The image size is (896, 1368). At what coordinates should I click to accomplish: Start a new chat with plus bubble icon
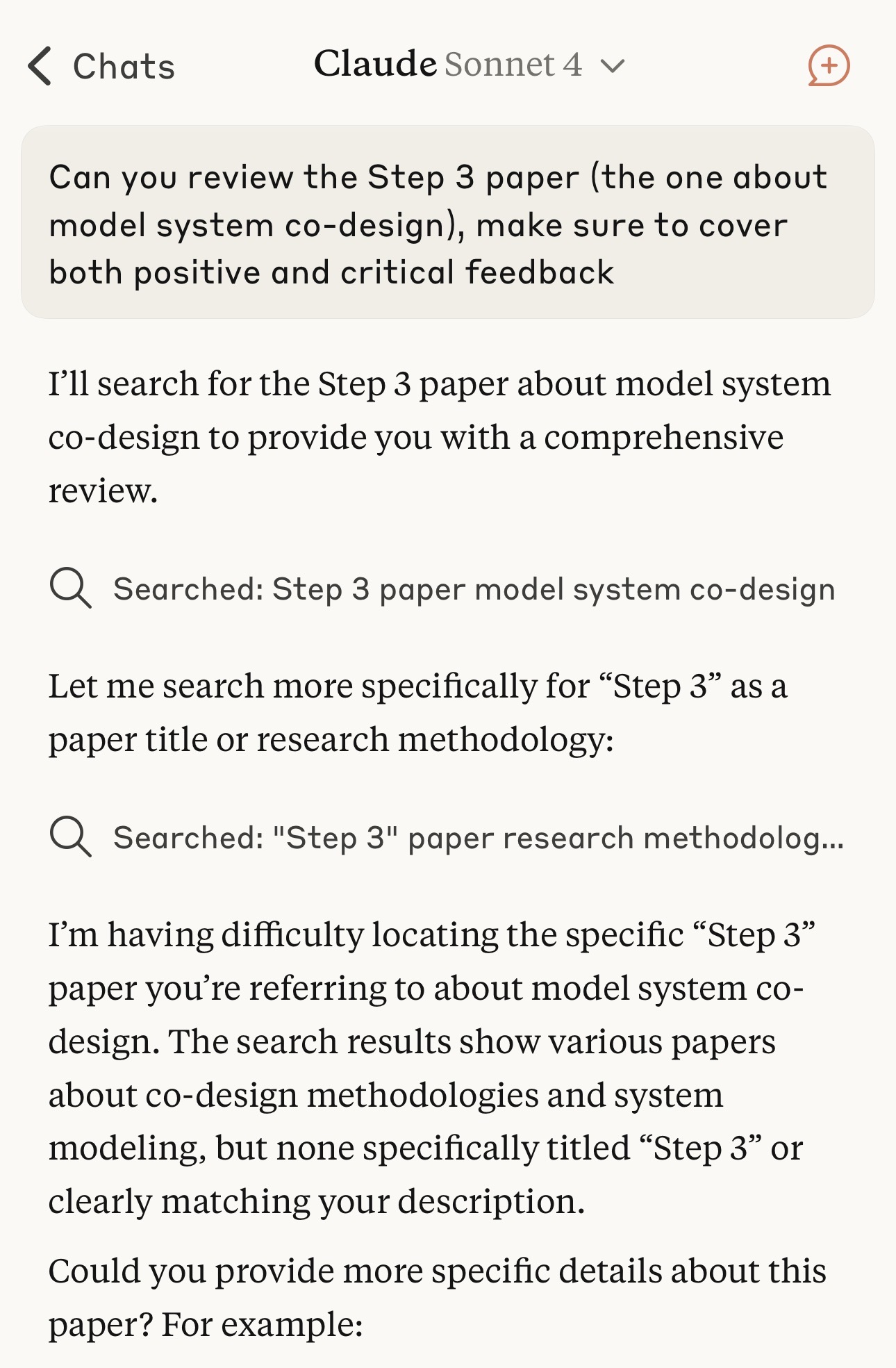(x=829, y=66)
